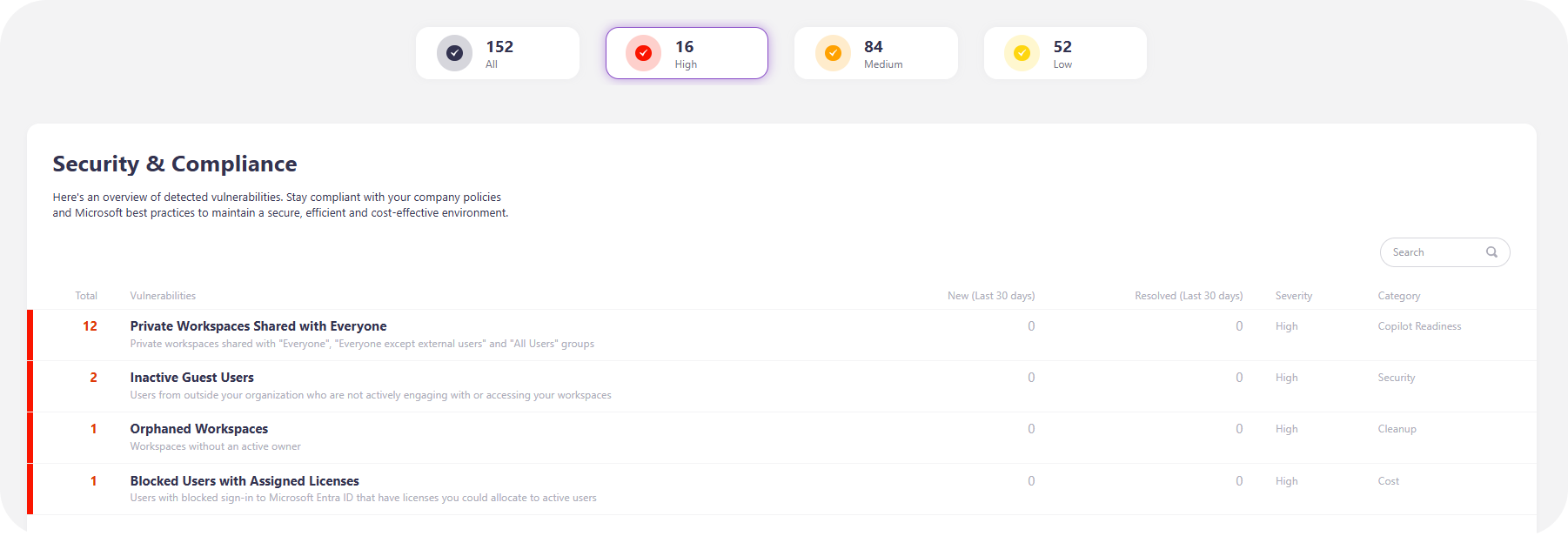Sort by New (Last 30 days) column
The height and width of the screenshot is (536, 1568).
(990, 296)
